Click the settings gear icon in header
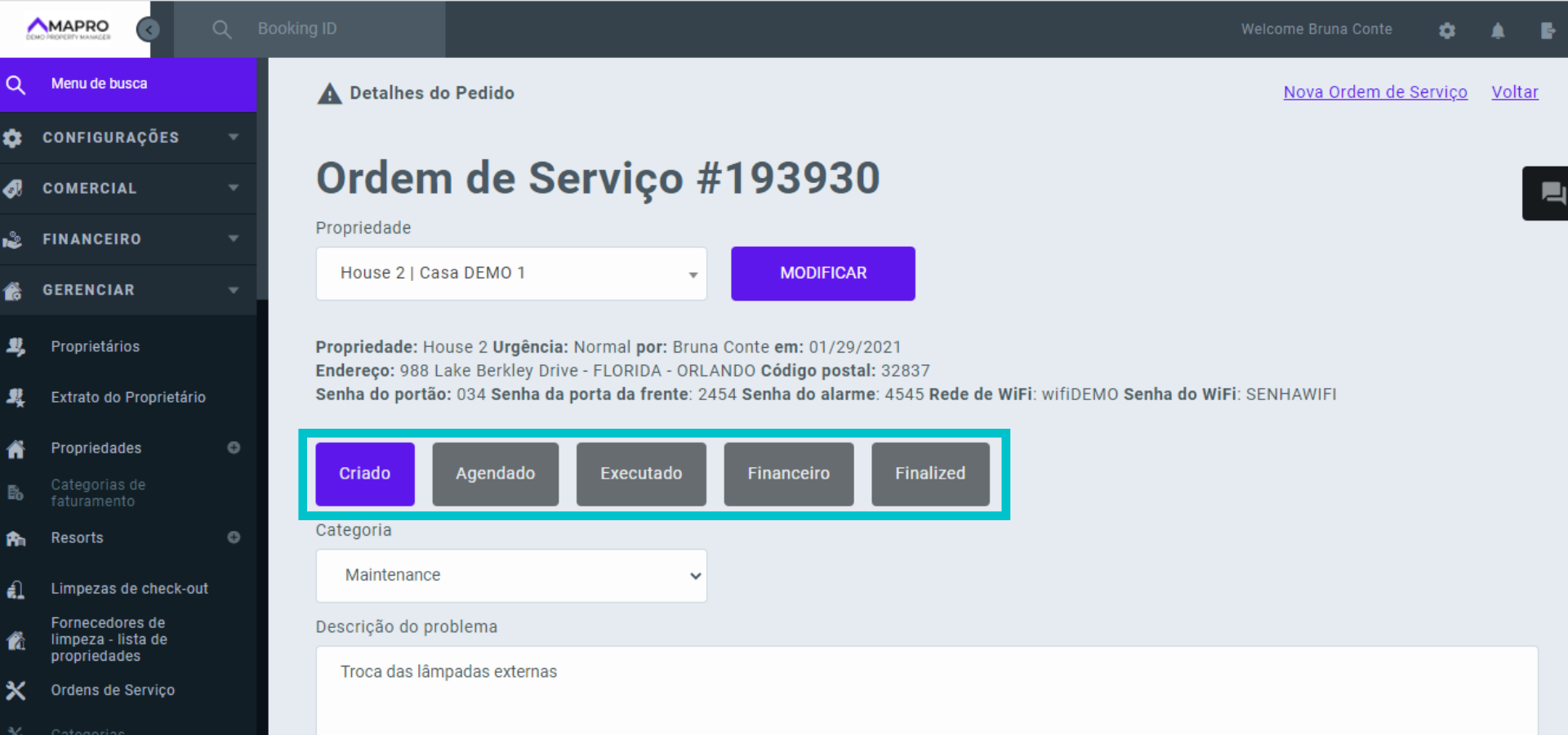 1446,30
